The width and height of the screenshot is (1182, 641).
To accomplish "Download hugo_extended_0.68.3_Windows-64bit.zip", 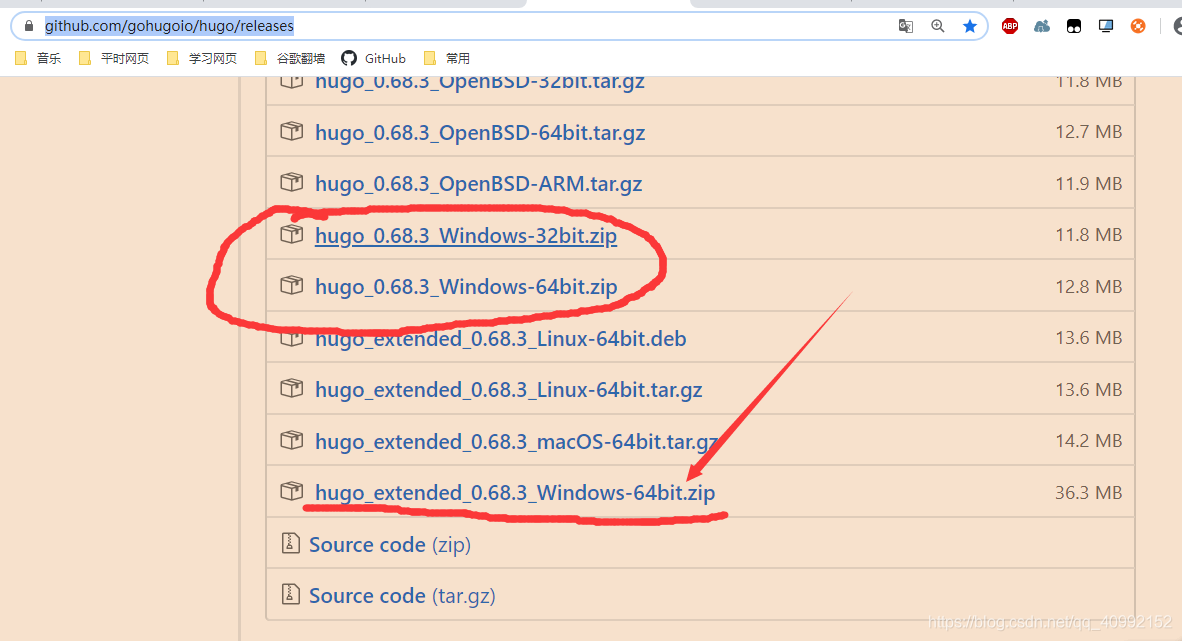I will tap(514, 493).
